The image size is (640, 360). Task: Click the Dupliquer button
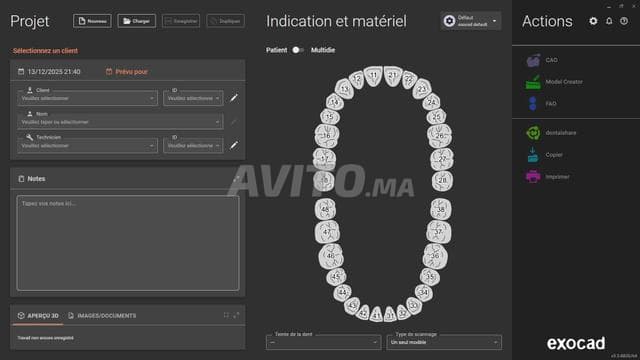pyautogui.click(x=226, y=21)
